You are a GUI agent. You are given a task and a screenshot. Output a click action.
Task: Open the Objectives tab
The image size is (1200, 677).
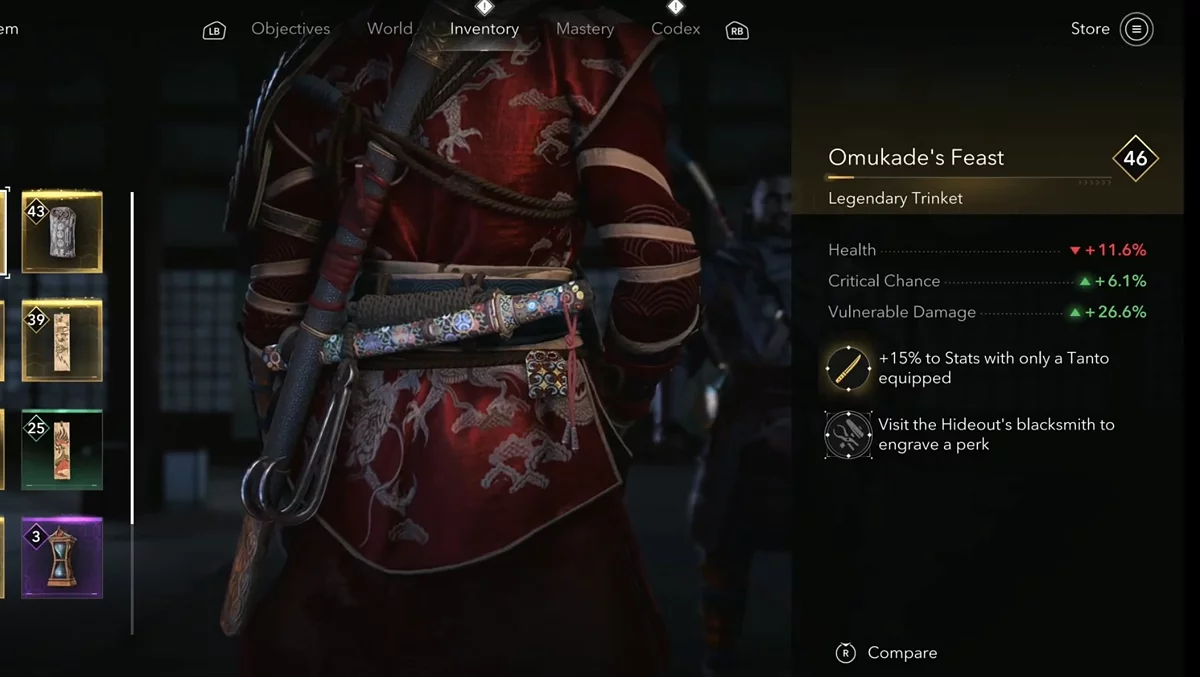(x=291, y=29)
